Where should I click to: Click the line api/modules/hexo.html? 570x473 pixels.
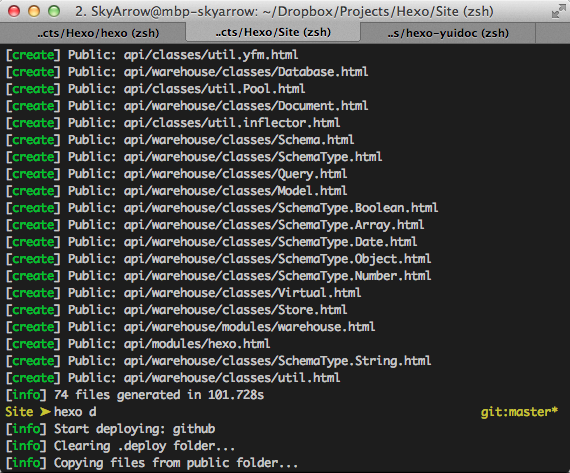coord(138,344)
